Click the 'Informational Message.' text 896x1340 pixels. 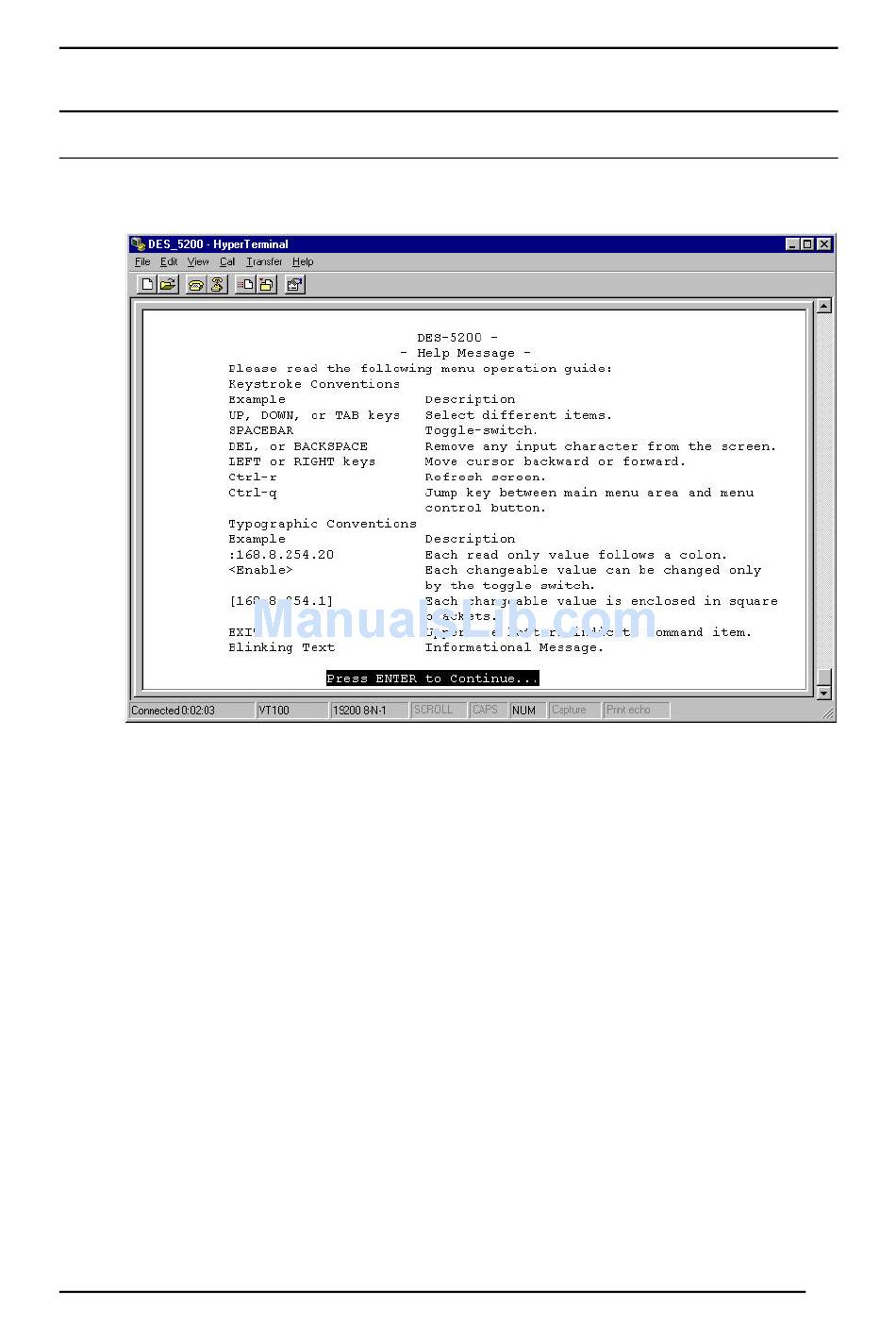tap(514, 647)
